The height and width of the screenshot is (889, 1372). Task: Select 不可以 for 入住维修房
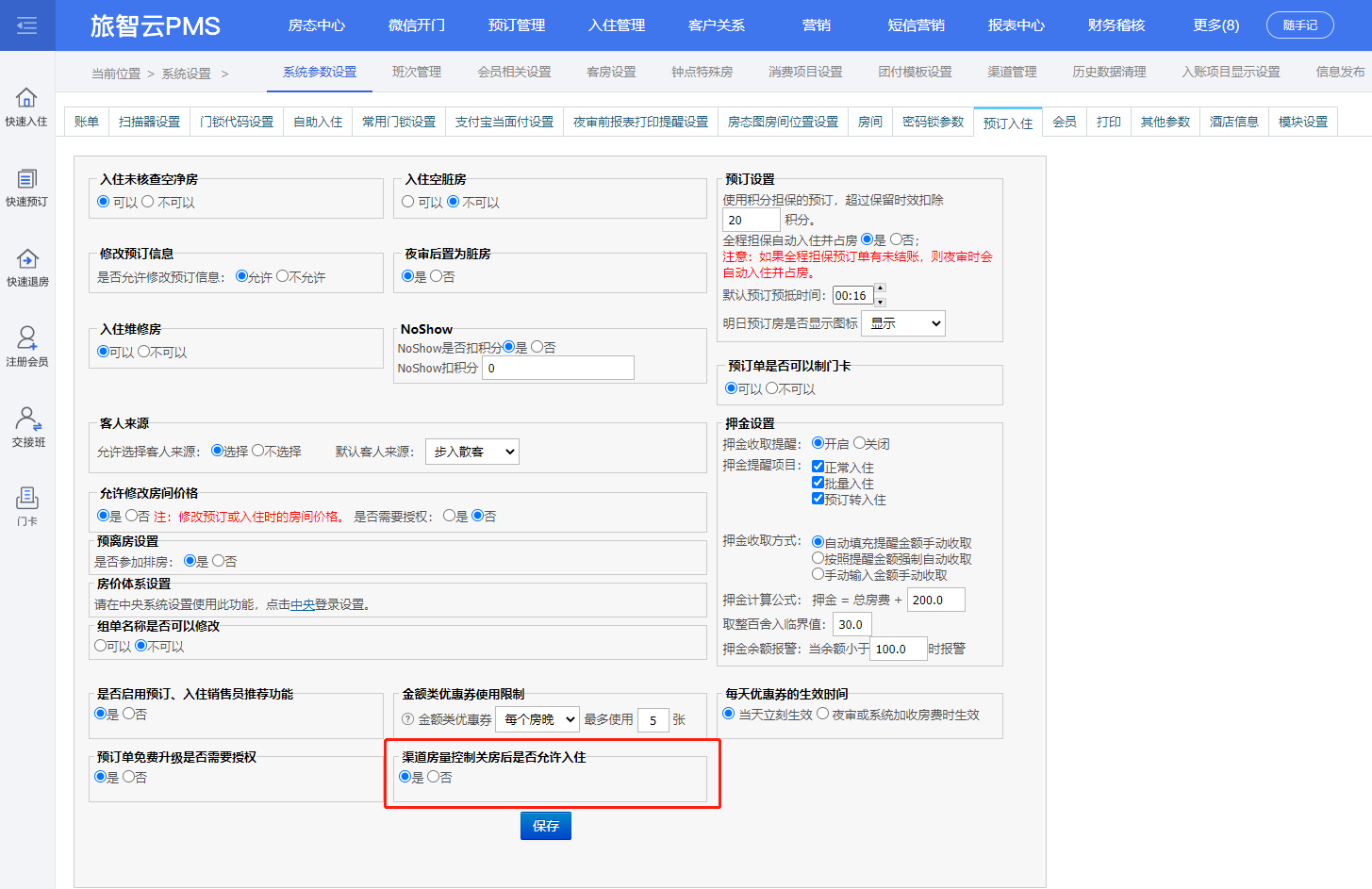(x=143, y=352)
